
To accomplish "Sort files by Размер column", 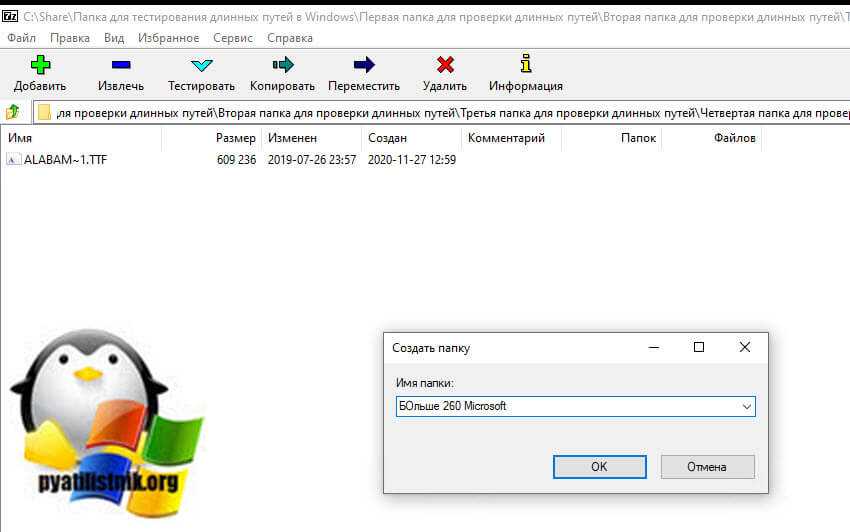I will point(235,138).
